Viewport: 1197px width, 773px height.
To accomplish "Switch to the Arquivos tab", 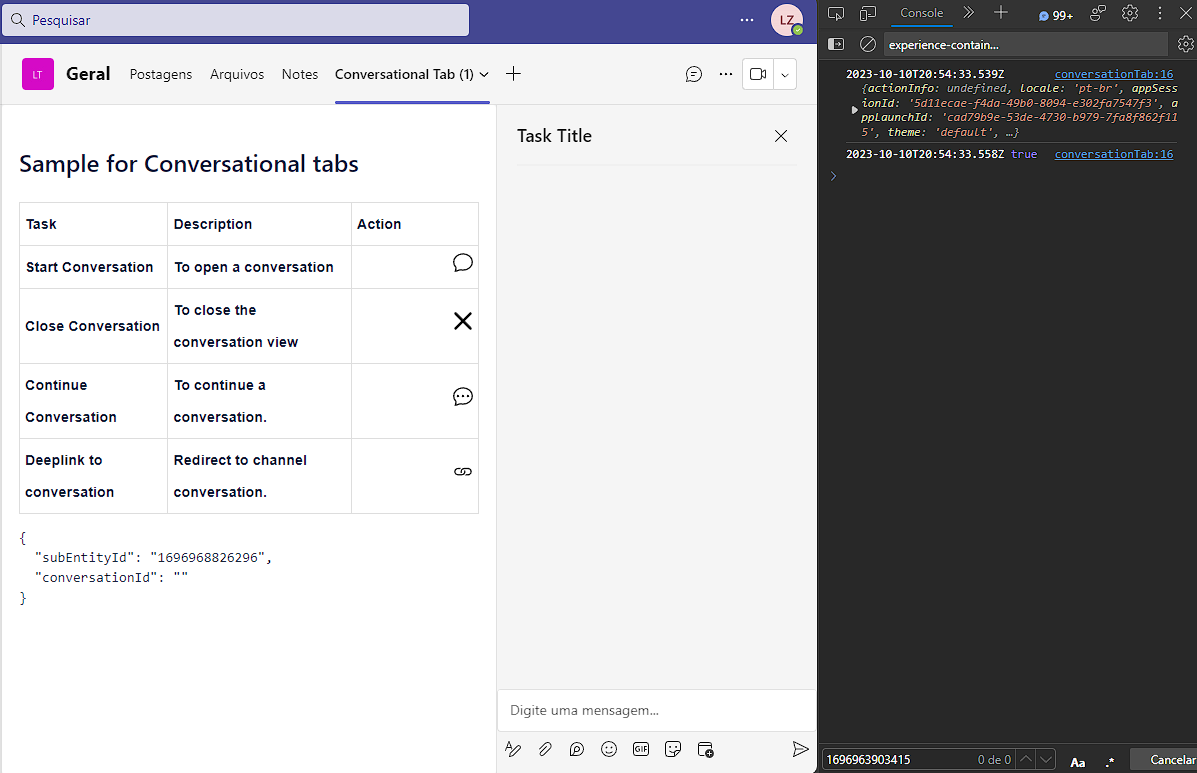I will click(237, 74).
